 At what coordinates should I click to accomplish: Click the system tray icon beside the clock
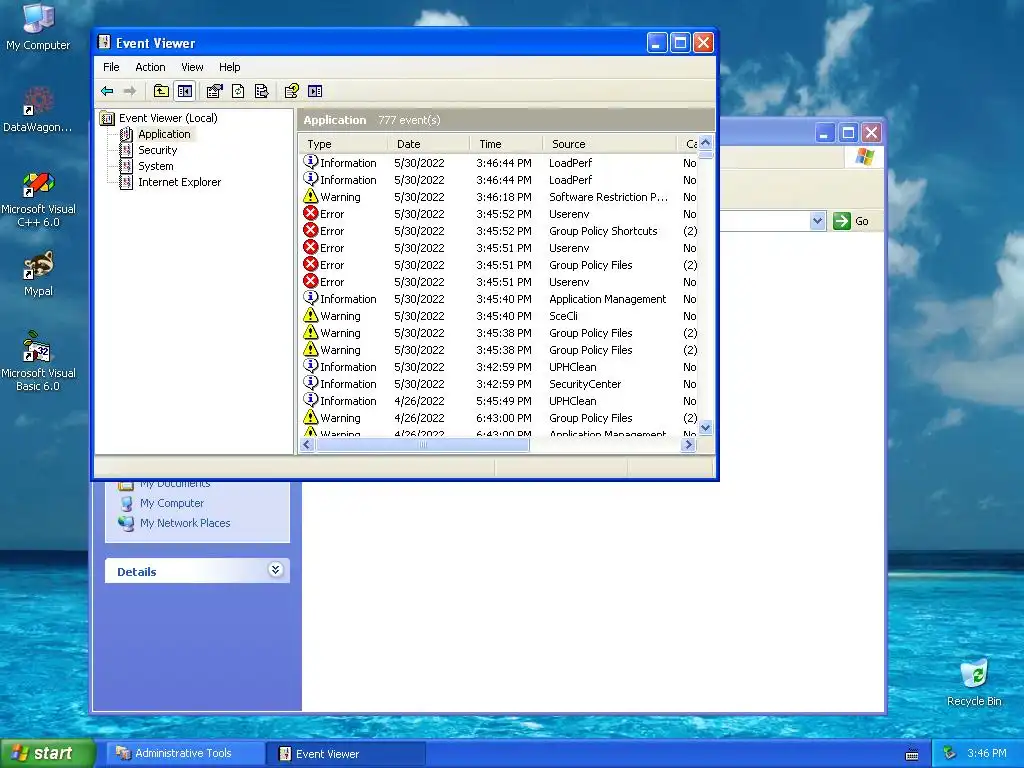click(x=949, y=754)
